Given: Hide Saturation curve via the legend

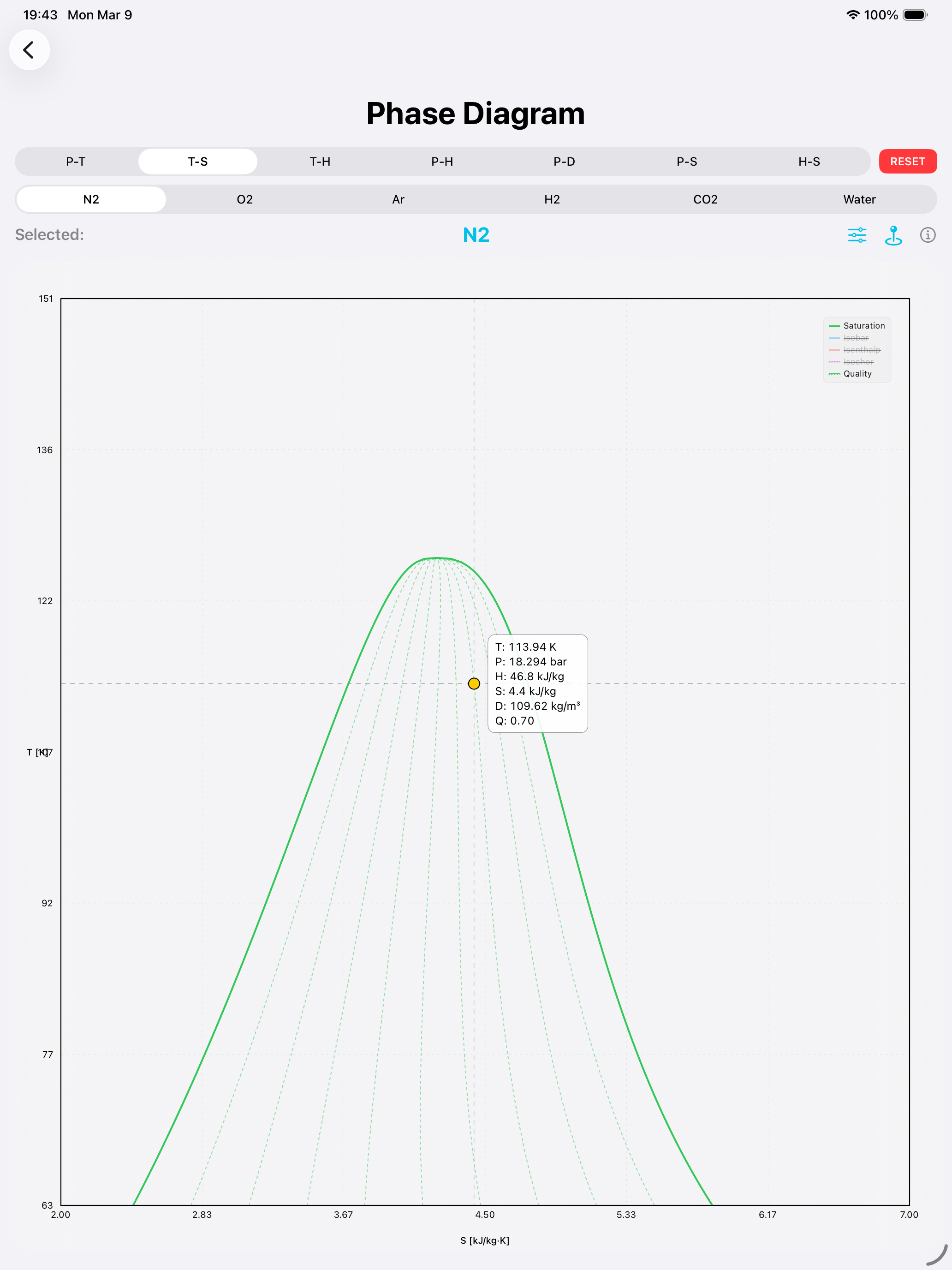Looking at the screenshot, I should pyautogui.click(x=863, y=325).
